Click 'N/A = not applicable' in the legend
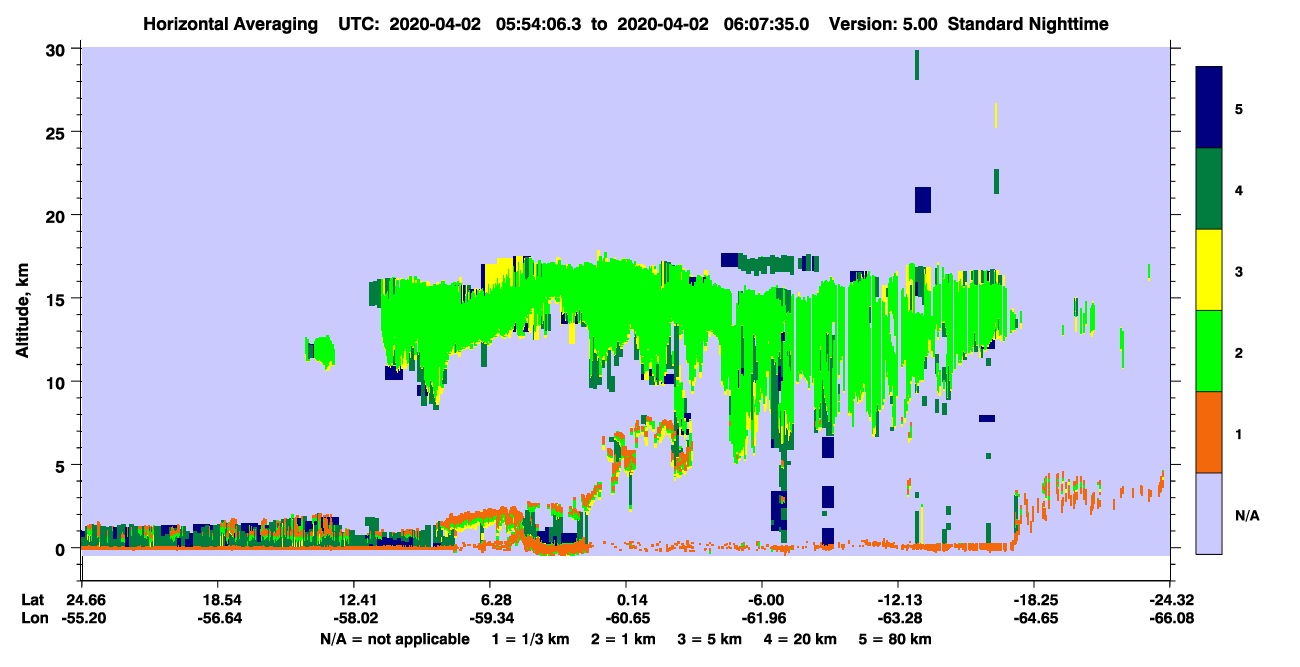The height and width of the screenshot is (667, 1300). (394, 639)
